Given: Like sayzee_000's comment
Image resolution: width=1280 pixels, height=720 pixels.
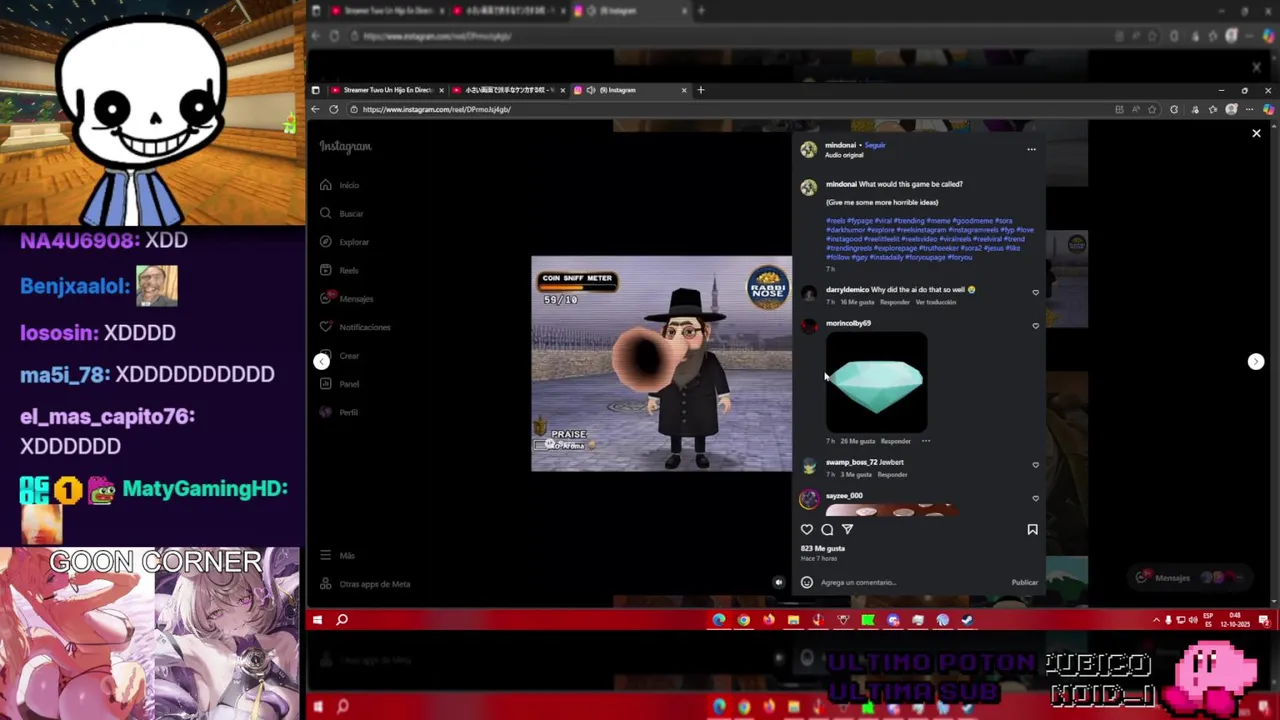Looking at the screenshot, I should pyautogui.click(x=1035, y=498).
